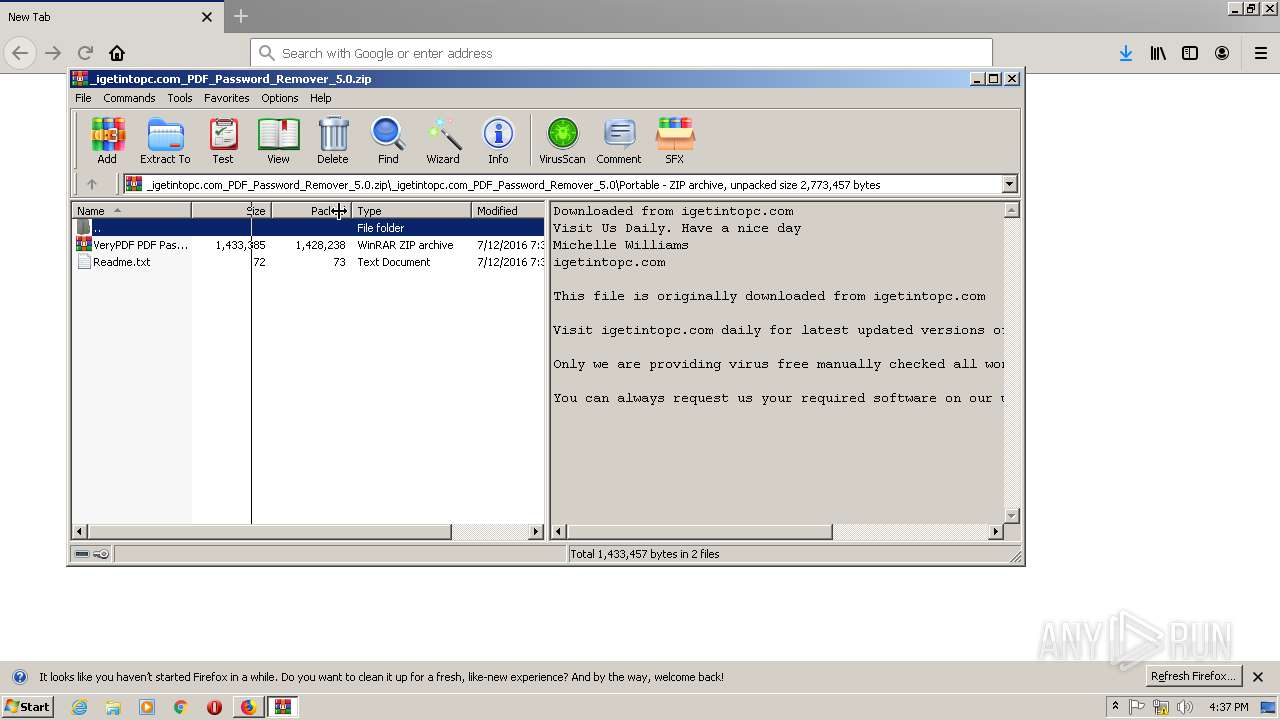Open the File menu
This screenshot has width=1280, height=720.
tap(83, 98)
